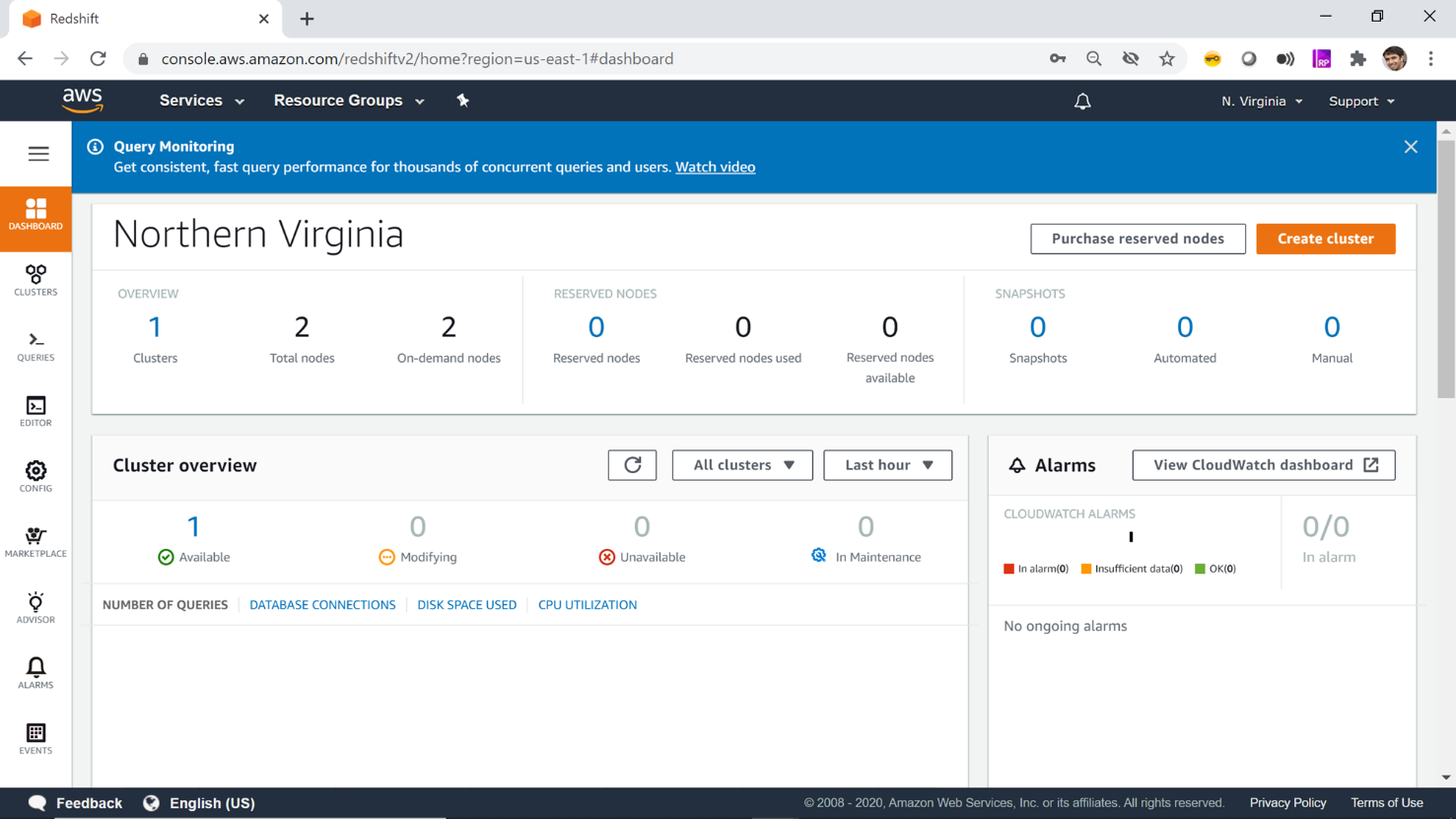Click the Create cluster button
1456x819 pixels.
pos(1325,239)
